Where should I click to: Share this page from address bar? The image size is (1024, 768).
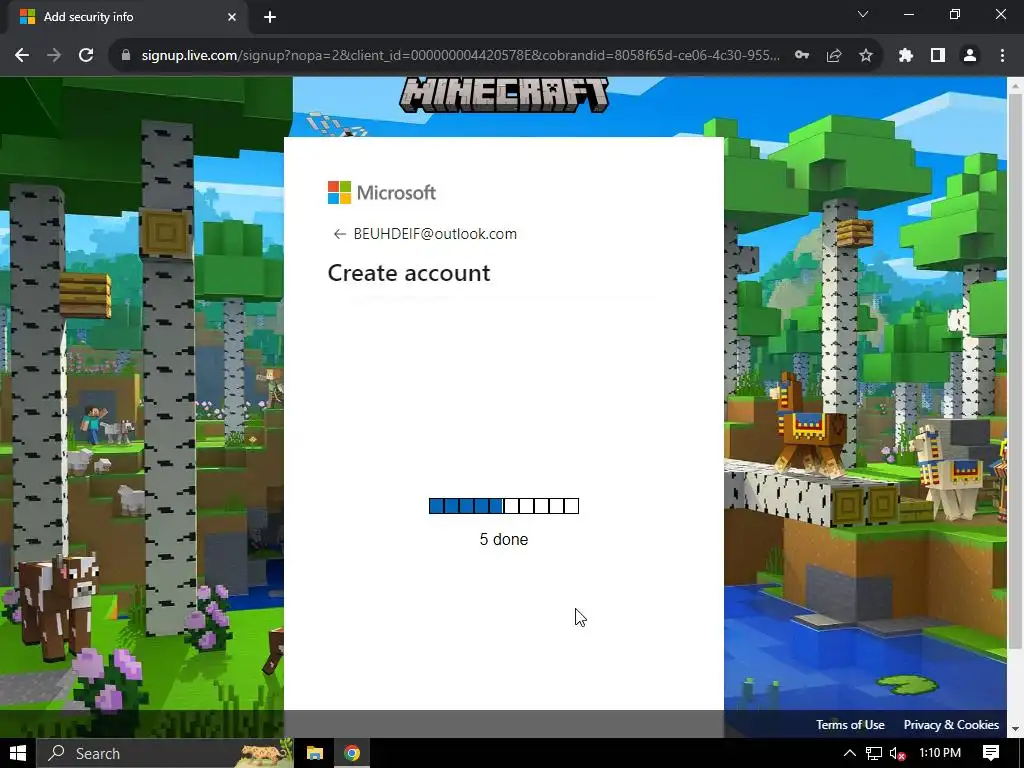[x=834, y=56]
